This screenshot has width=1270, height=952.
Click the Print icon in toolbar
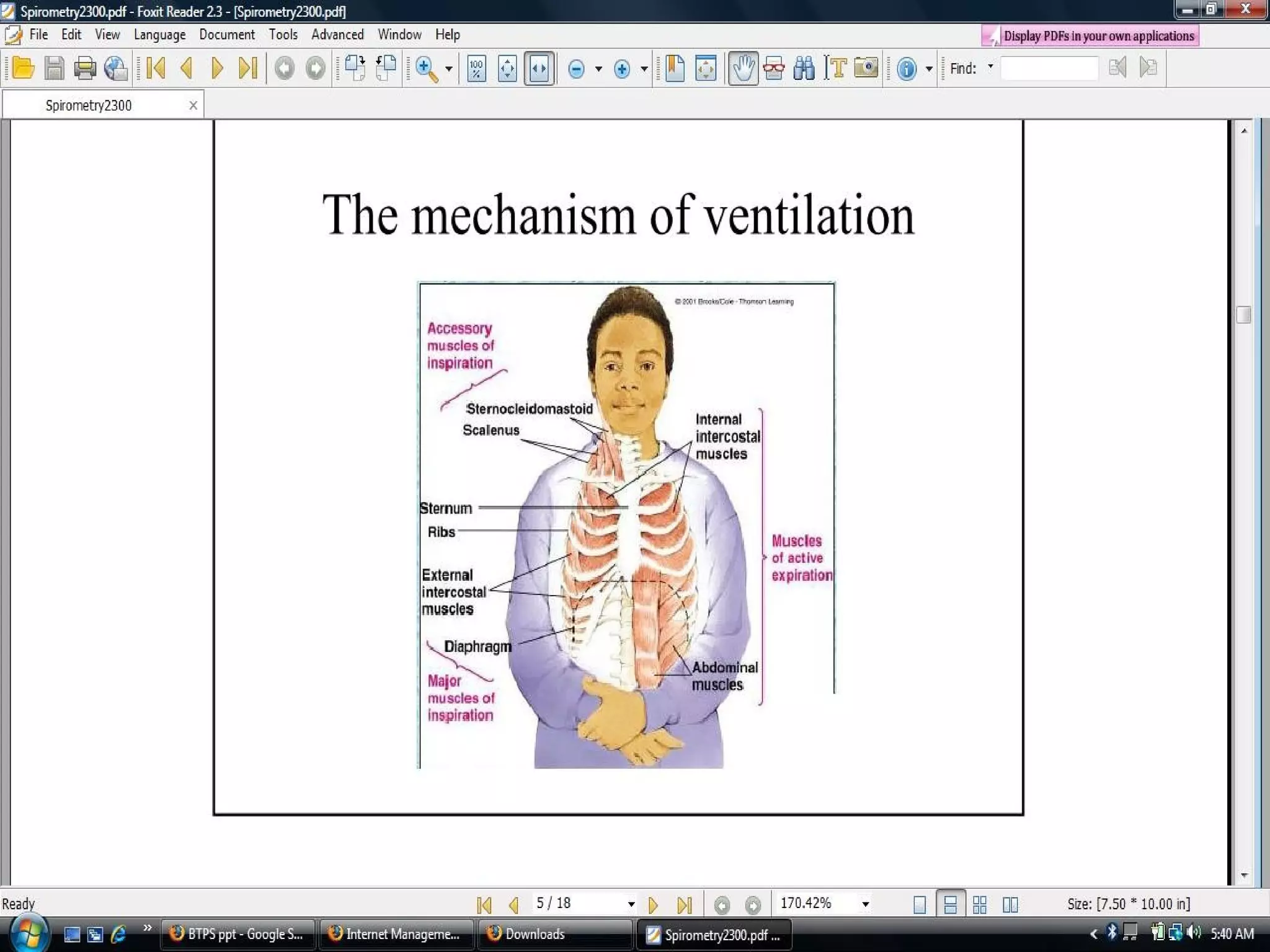click(85, 68)
